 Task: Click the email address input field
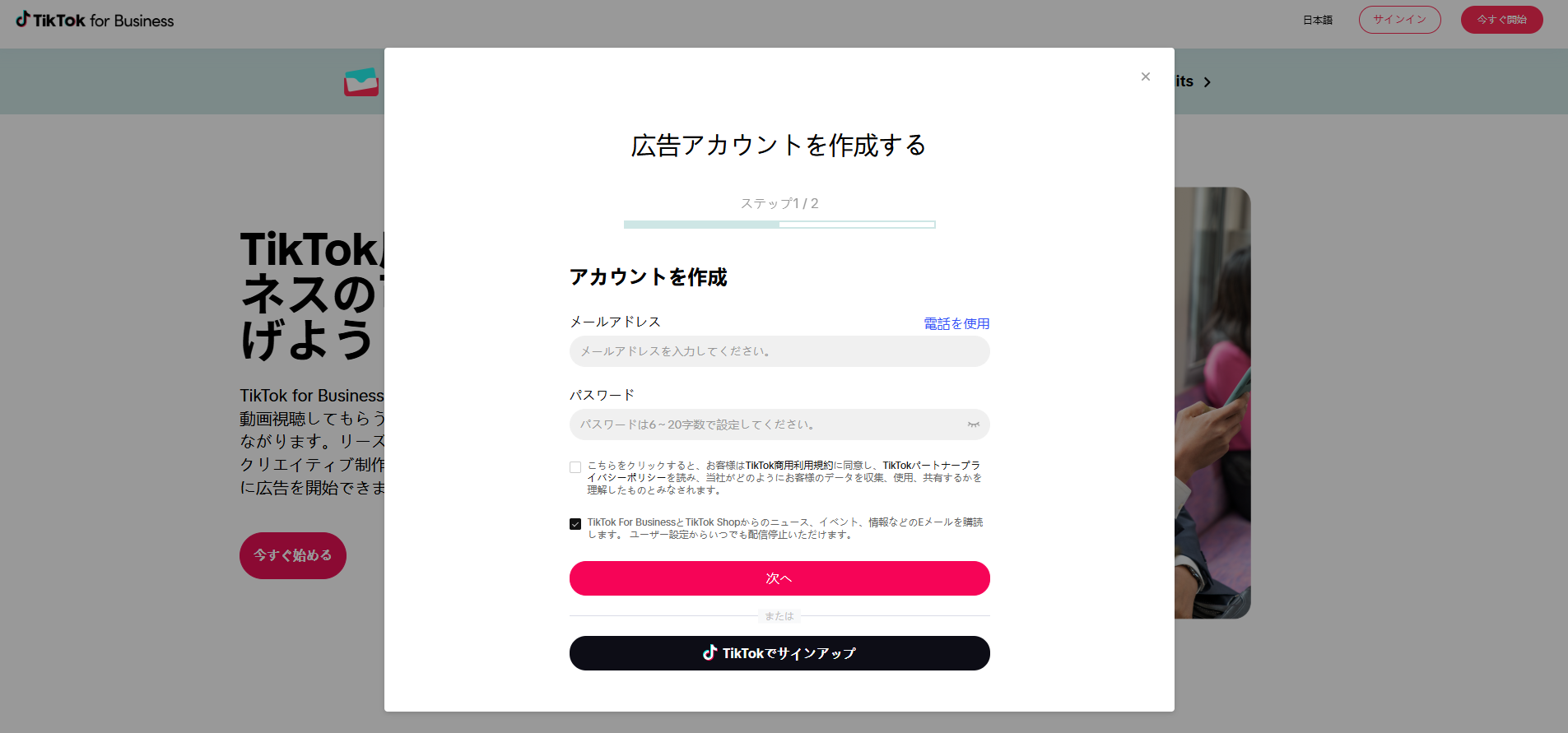click(x=779, y=351)
